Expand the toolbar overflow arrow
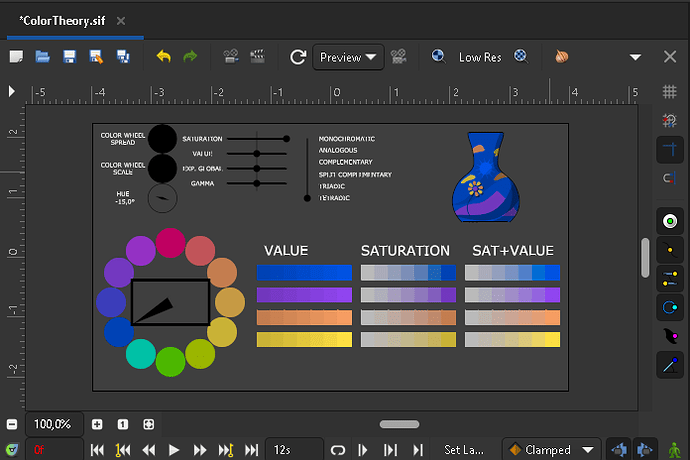This screenshot has width=690, height=460. coord(634,58)
